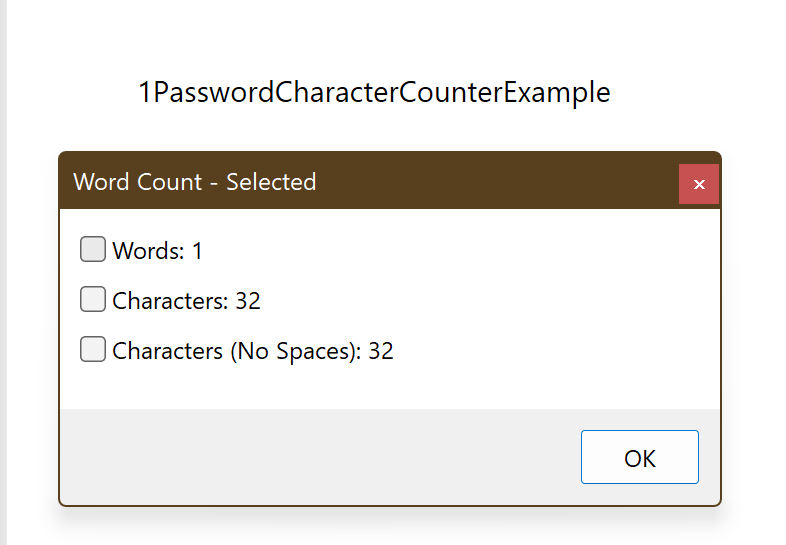Click the brown title bar right of Selected
786x545 pixels.
[x=496, y=181]
